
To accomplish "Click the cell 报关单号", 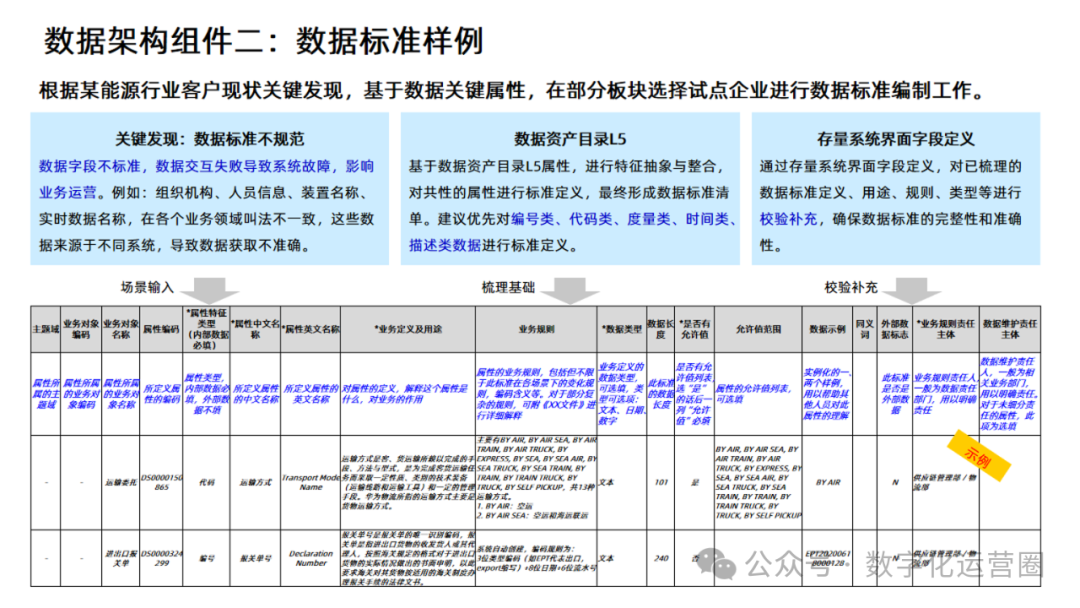I will [256, 558].
